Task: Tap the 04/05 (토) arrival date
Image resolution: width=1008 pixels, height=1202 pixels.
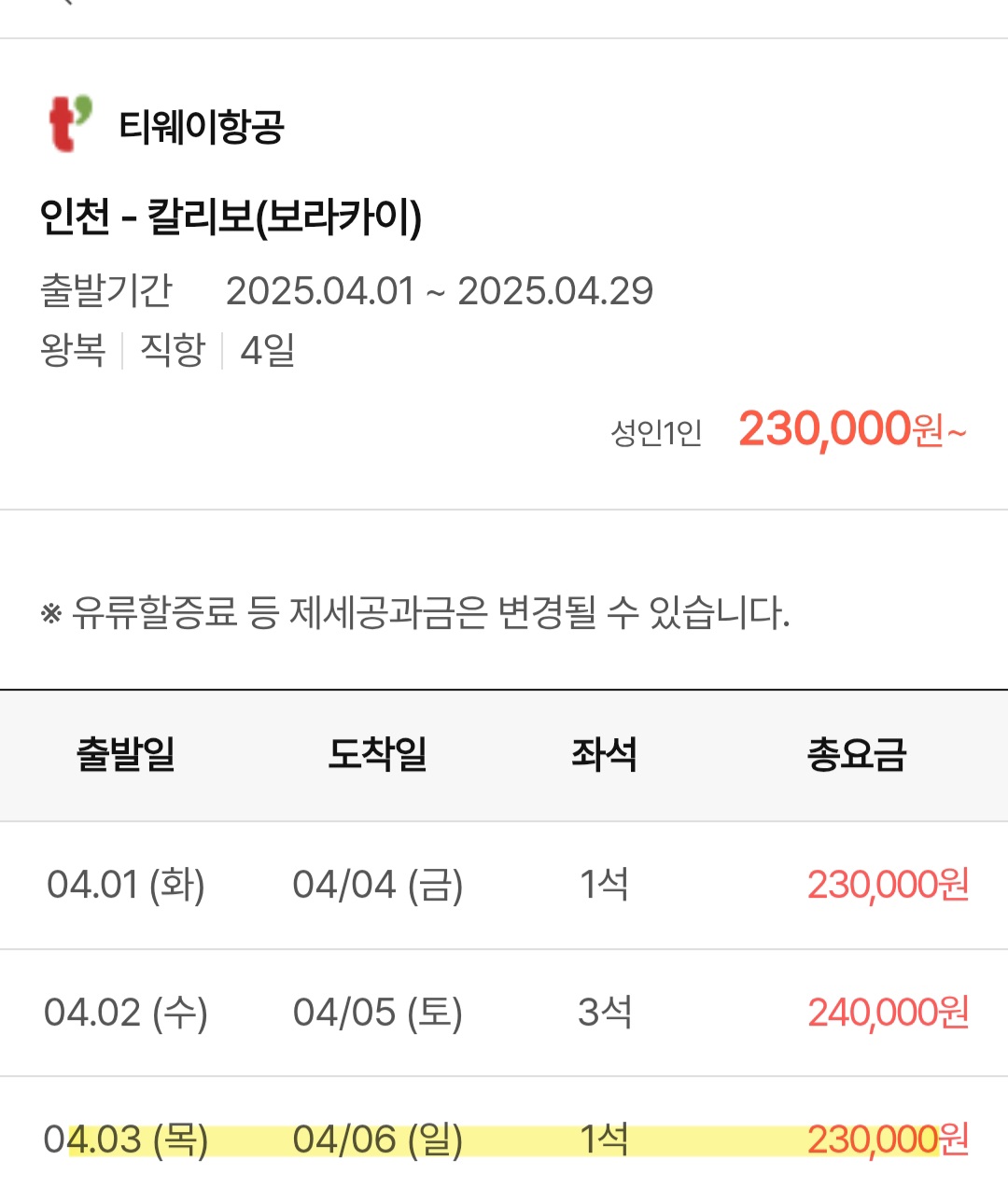Action: click(378, 1013)
